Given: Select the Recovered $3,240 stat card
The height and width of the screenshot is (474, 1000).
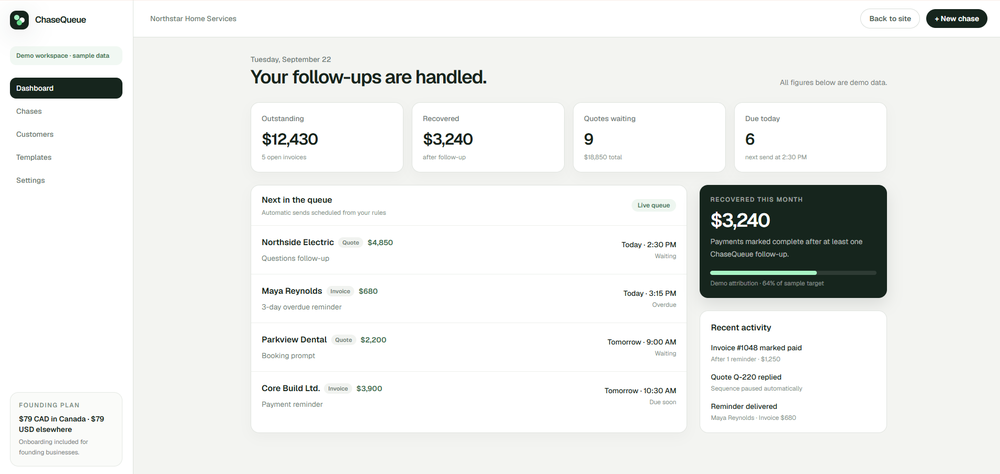Looking at the screenshot, I should (488, 137).
